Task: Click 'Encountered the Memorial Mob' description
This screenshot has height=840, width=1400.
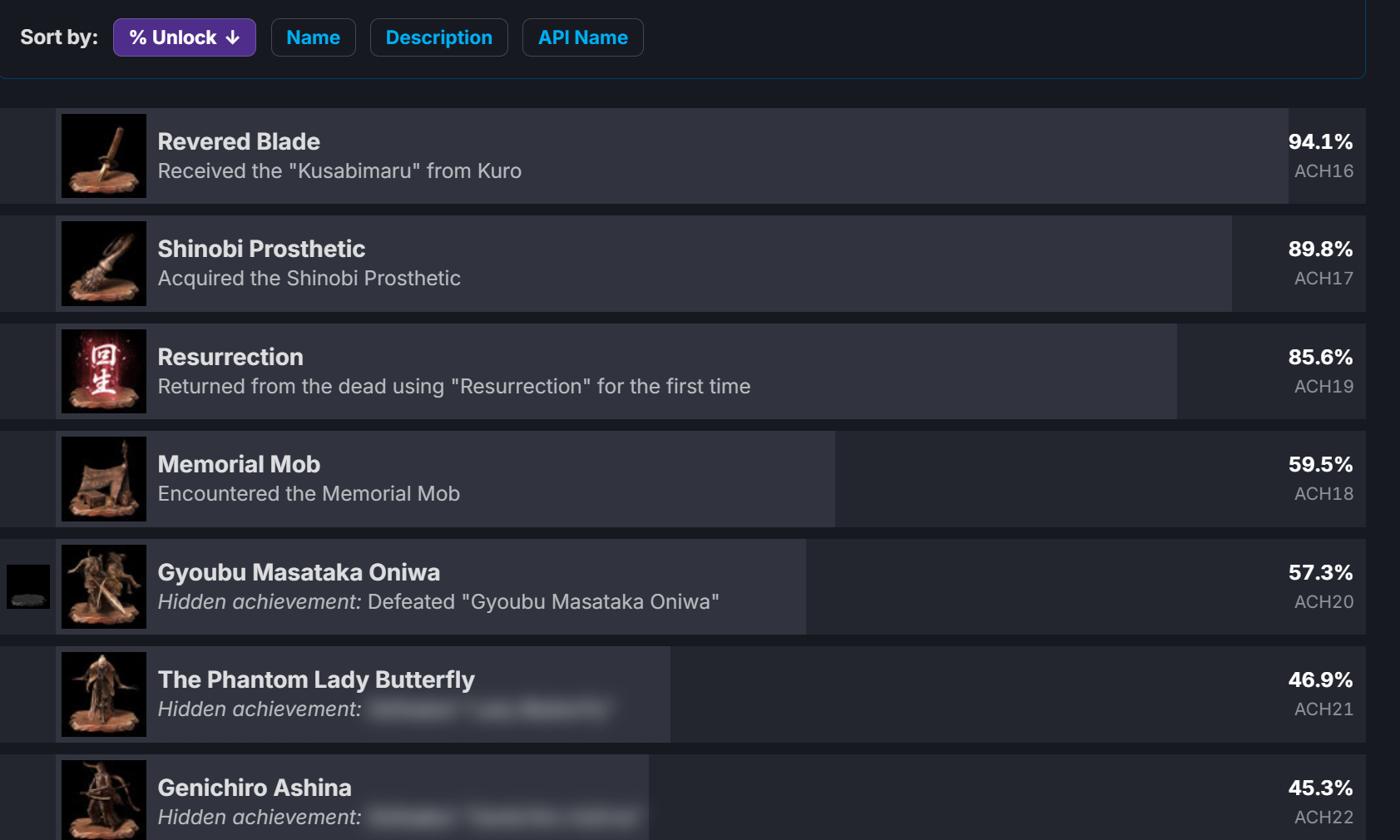Action: point(309,493)
